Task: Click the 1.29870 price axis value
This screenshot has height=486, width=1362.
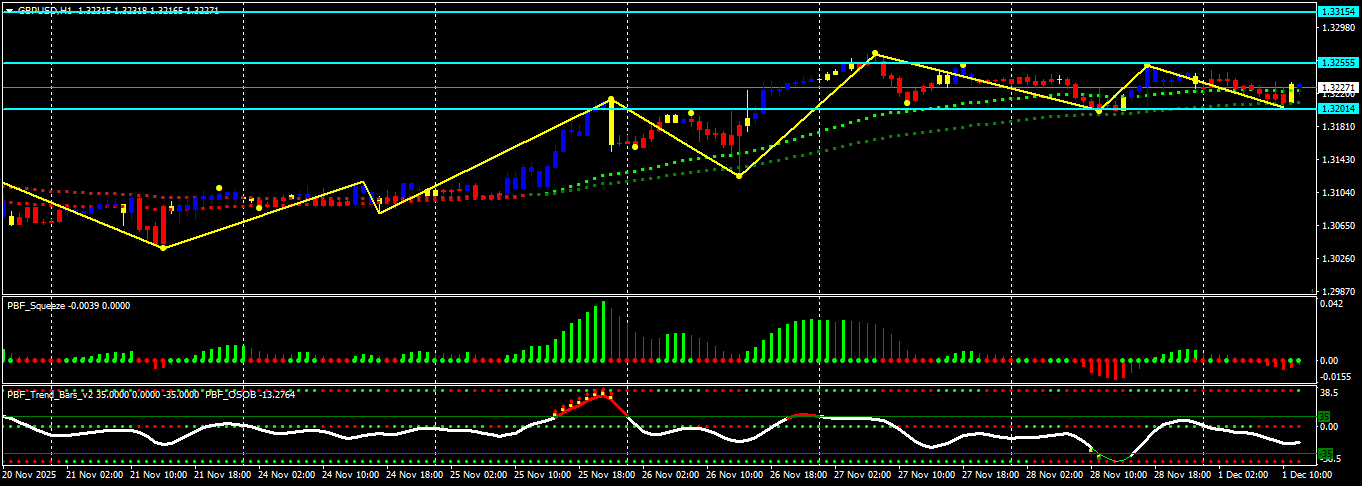Action: tap(1338, 291)
